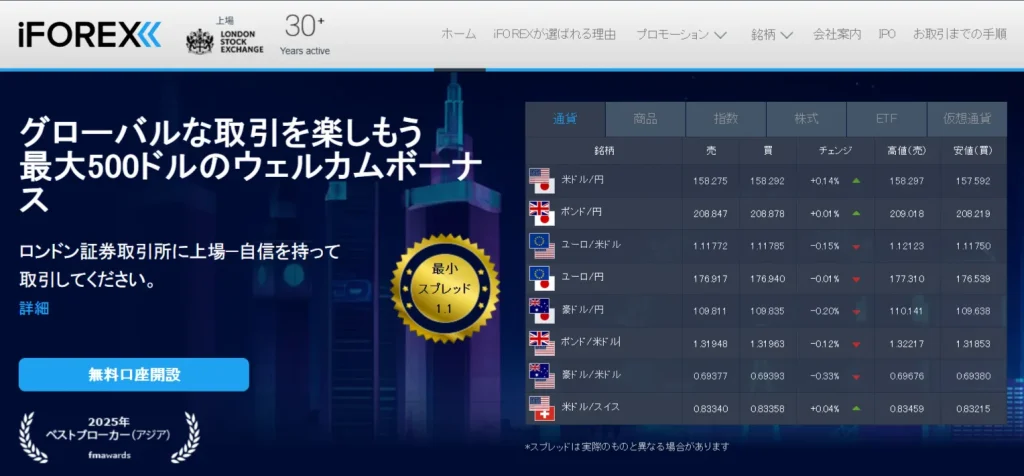Click the 詳細 link
Image resolution: width=1024 pixels, height=476 pixels.
(x=34, y=308)
